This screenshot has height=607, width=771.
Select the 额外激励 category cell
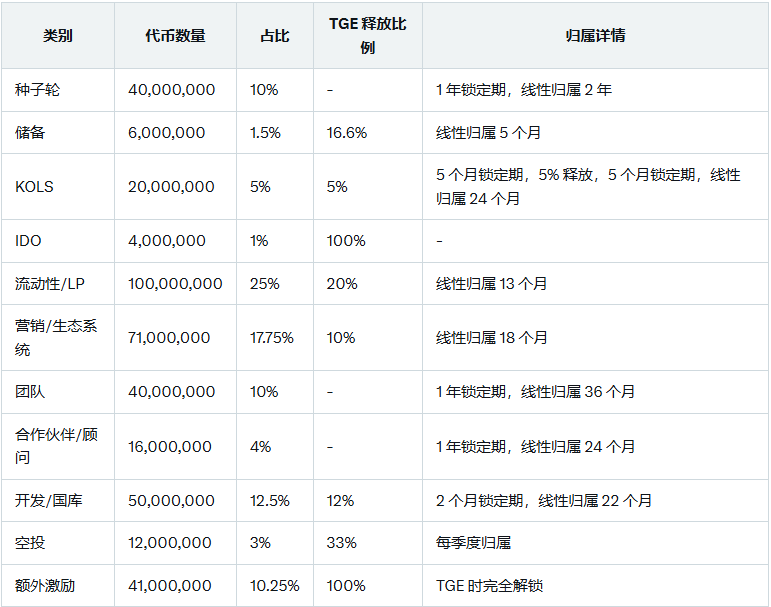click(58, 586)
